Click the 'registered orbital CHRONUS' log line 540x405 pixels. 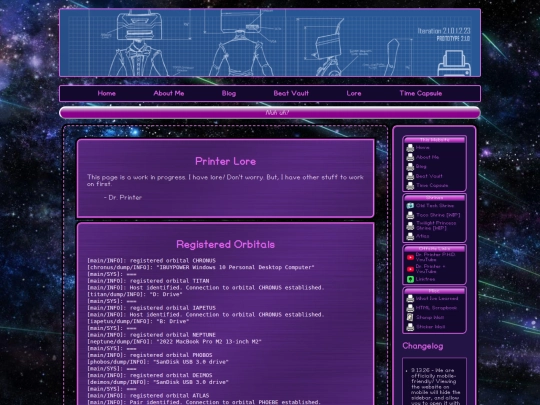pos(152,261)
